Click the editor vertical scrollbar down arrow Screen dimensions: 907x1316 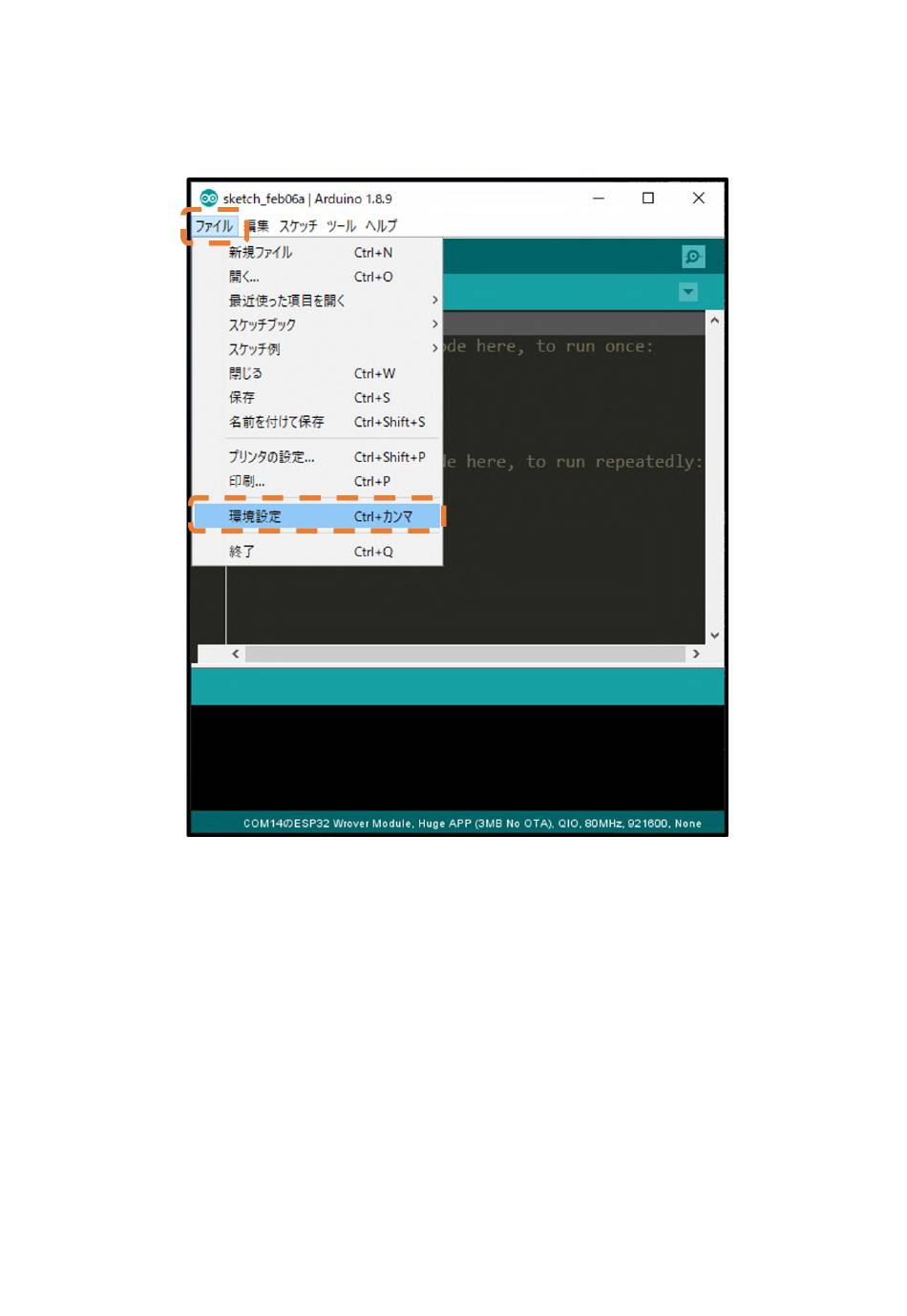(714, 636)
